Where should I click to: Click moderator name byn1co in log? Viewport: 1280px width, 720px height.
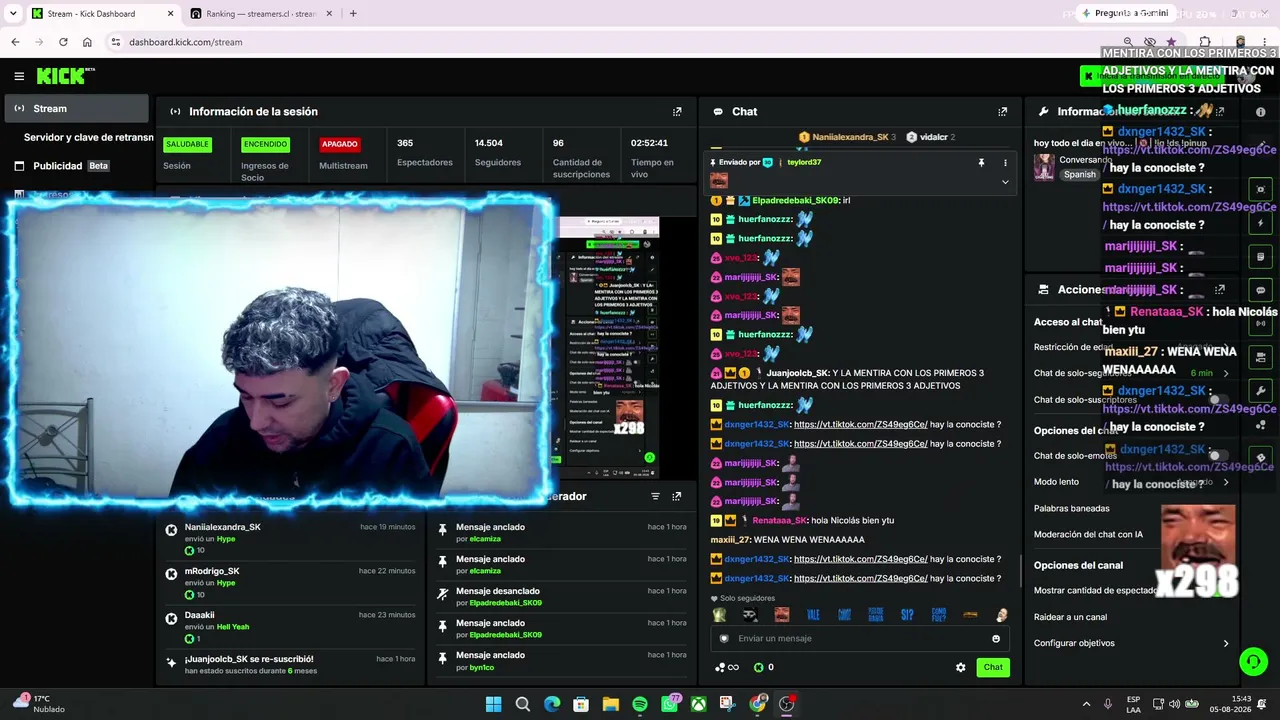pos(482,667)
